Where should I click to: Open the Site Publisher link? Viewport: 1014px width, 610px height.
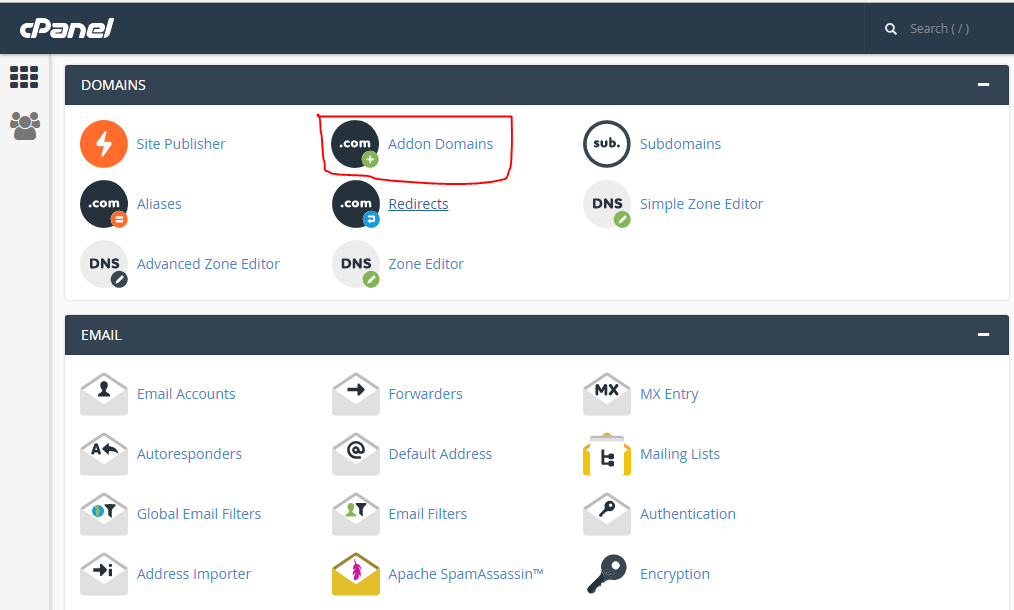[x=181, y=144]
